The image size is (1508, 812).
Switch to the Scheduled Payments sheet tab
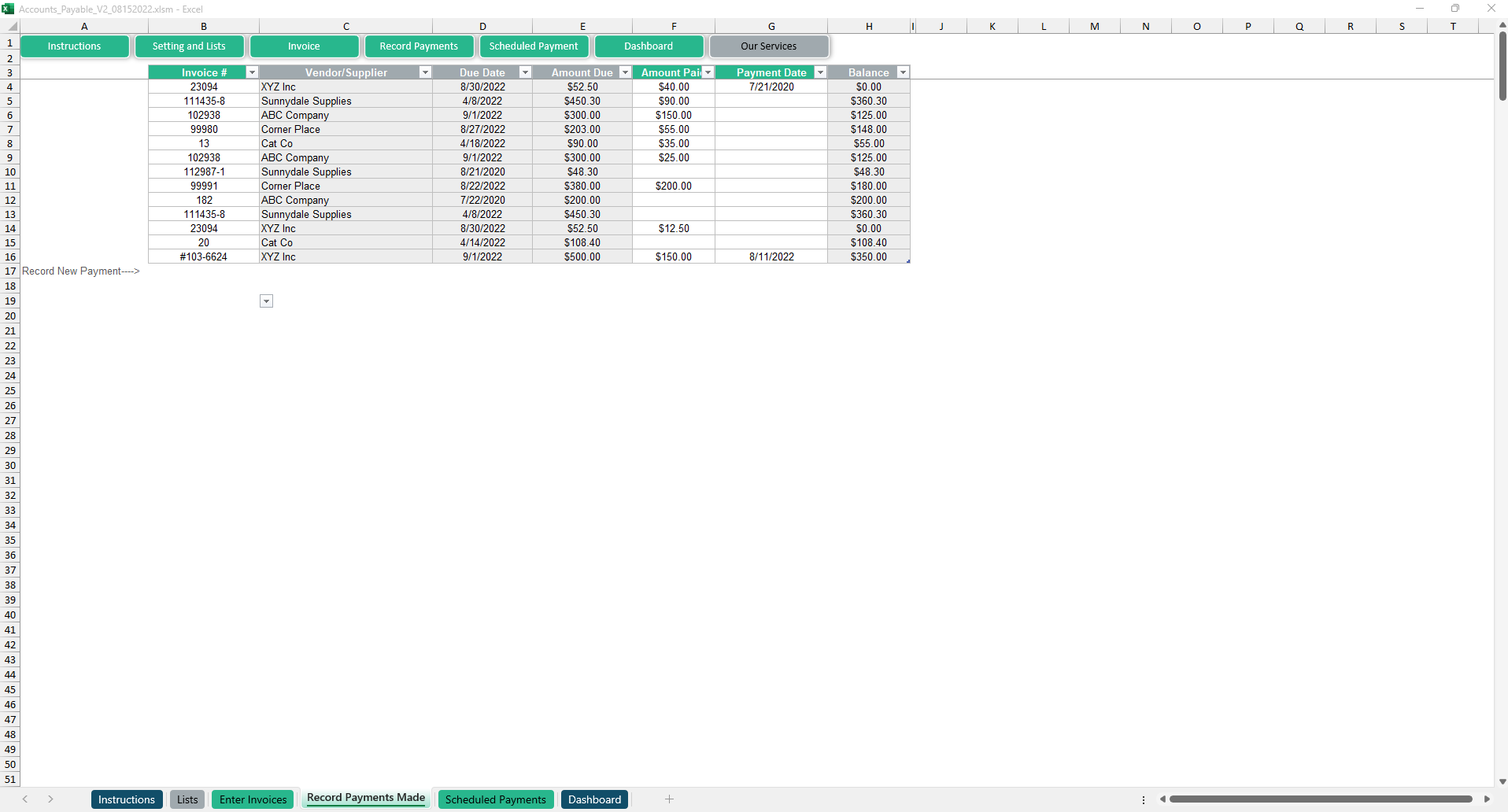tap(495, 799)
